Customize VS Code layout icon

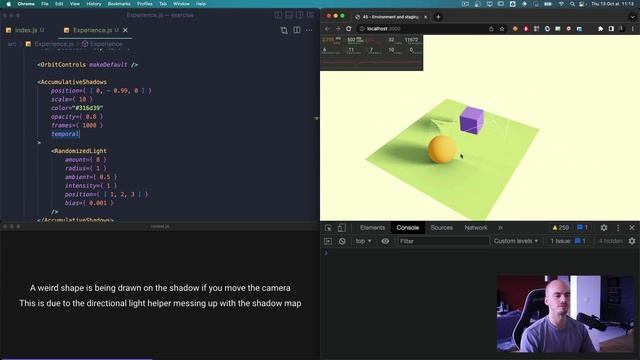[311, 15]
